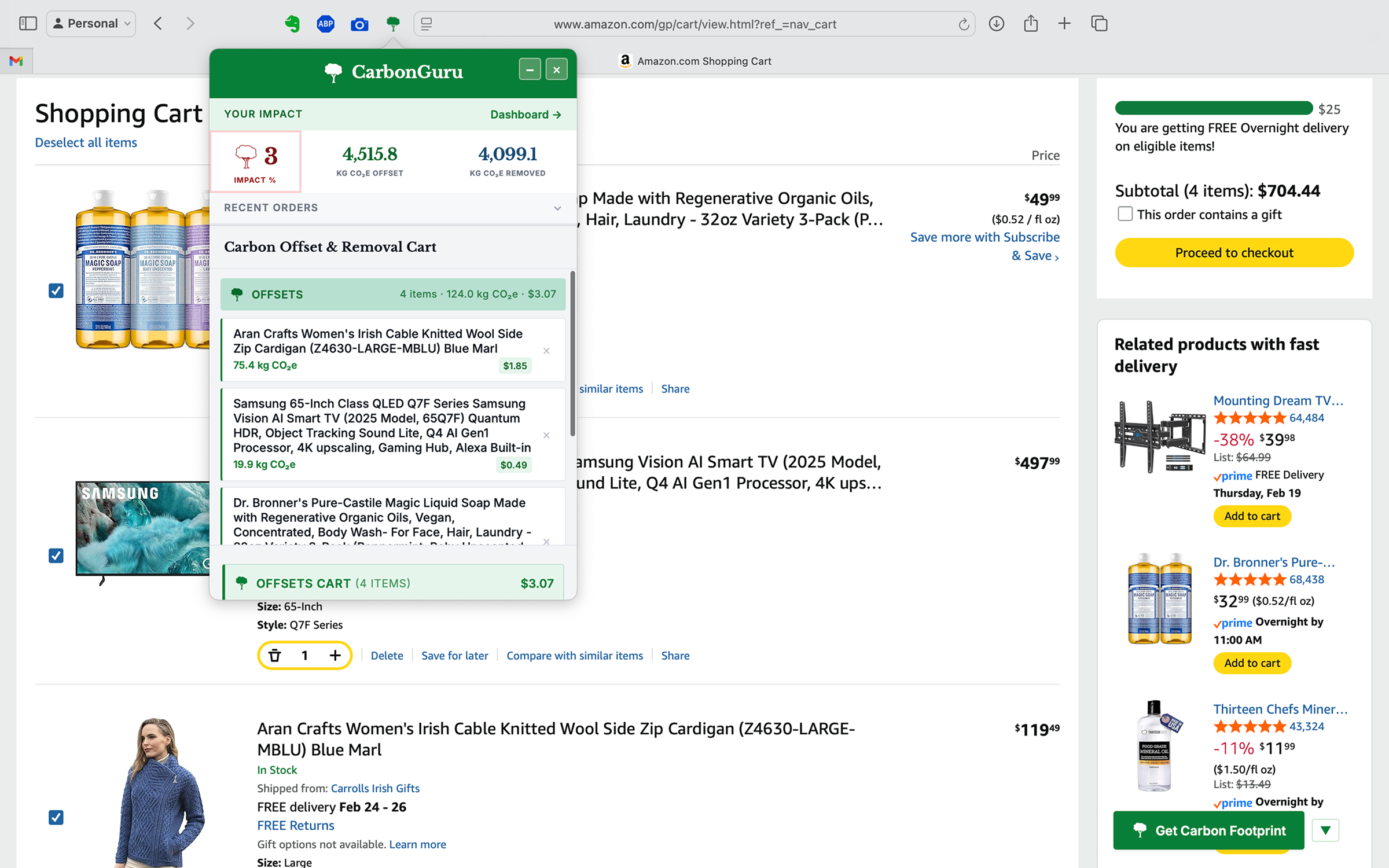Viewport: 1389px width, 868px height.
Task: Remove Aran Crafts cardigan offset item
Action: point(546,351)
